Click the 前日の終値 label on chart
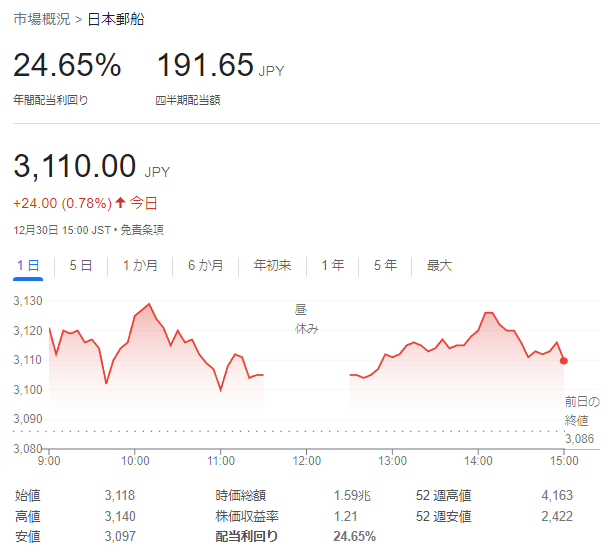609x556 pixels. [582, 411]
